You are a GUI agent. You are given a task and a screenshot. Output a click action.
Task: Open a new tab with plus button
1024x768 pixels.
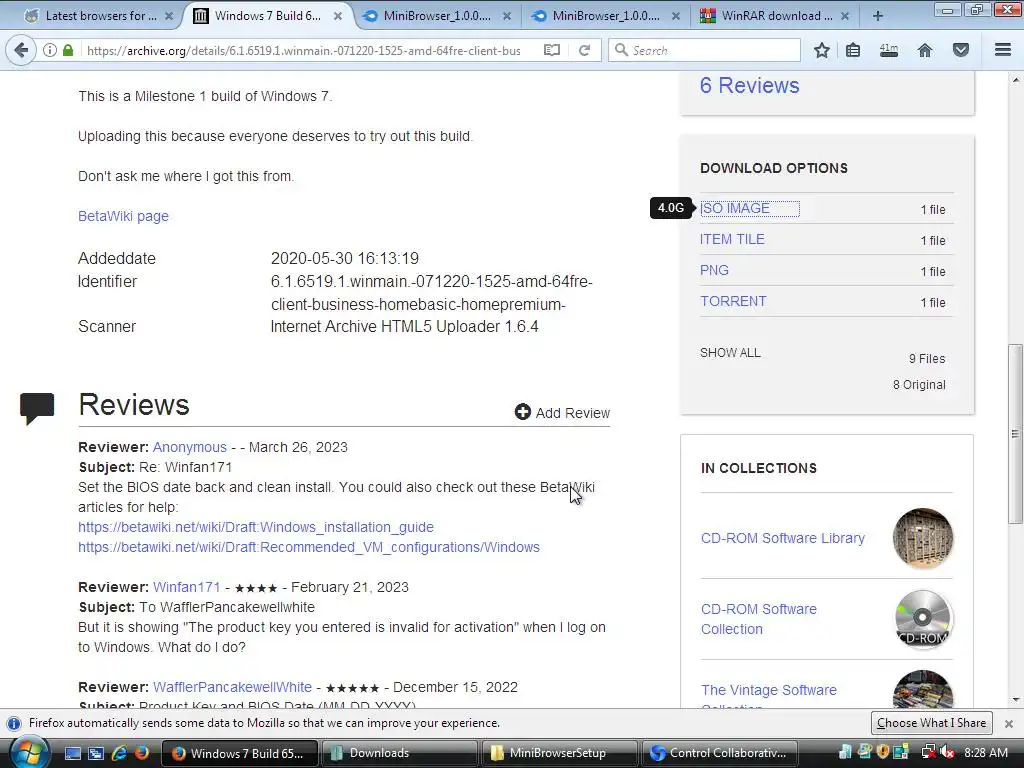(x=878, y=16)
